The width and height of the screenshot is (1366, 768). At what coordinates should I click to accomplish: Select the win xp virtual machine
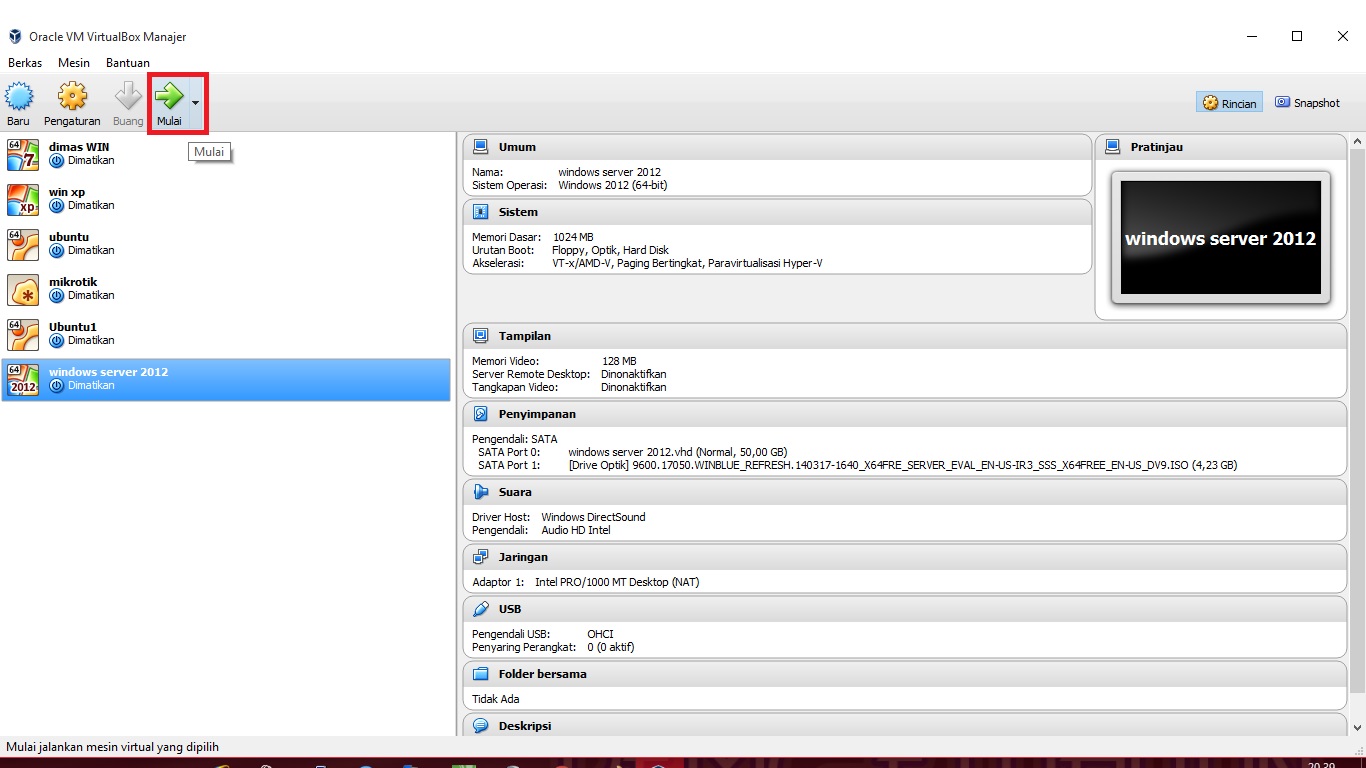tap(226, 199)
